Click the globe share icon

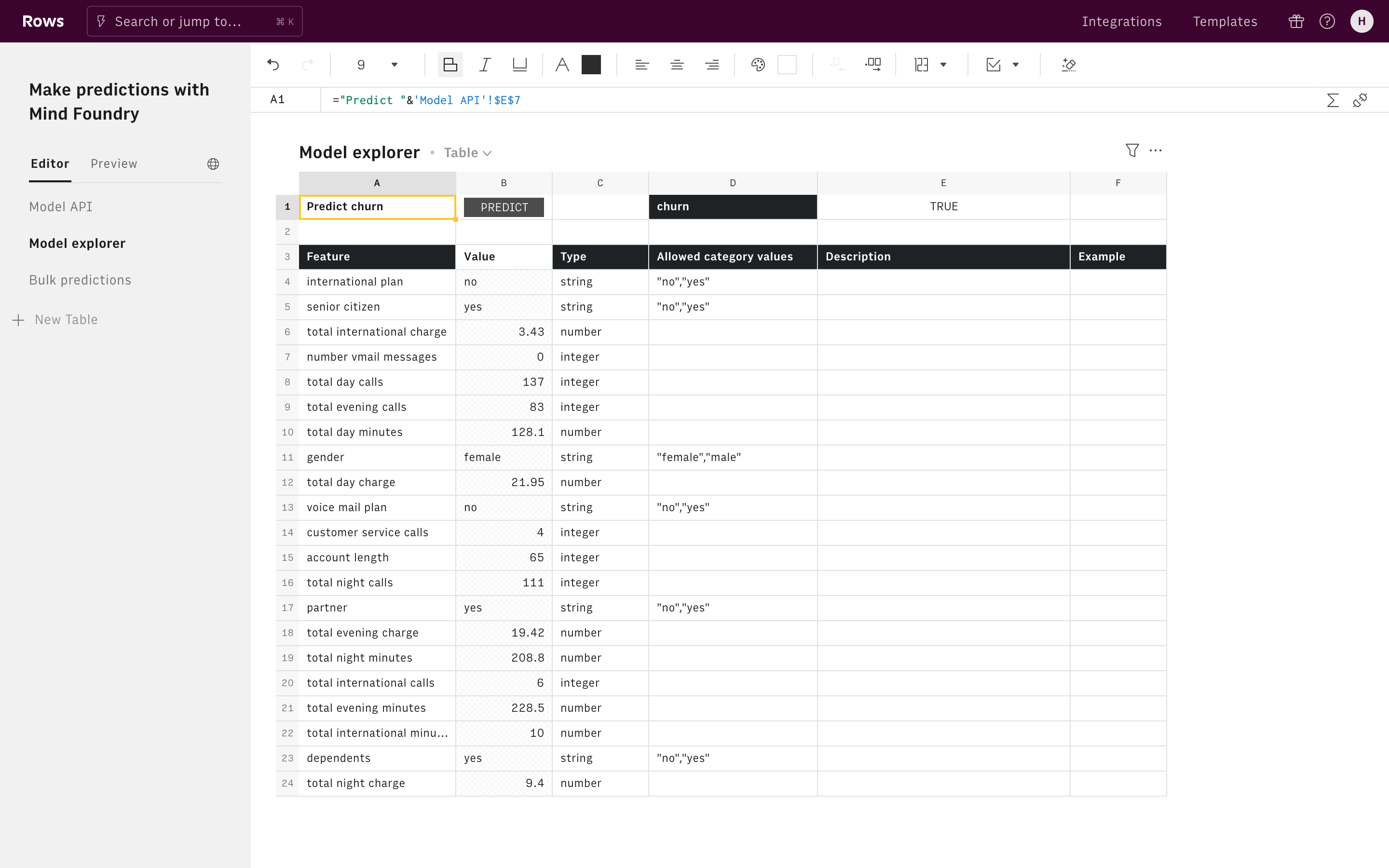coord(213,164)
